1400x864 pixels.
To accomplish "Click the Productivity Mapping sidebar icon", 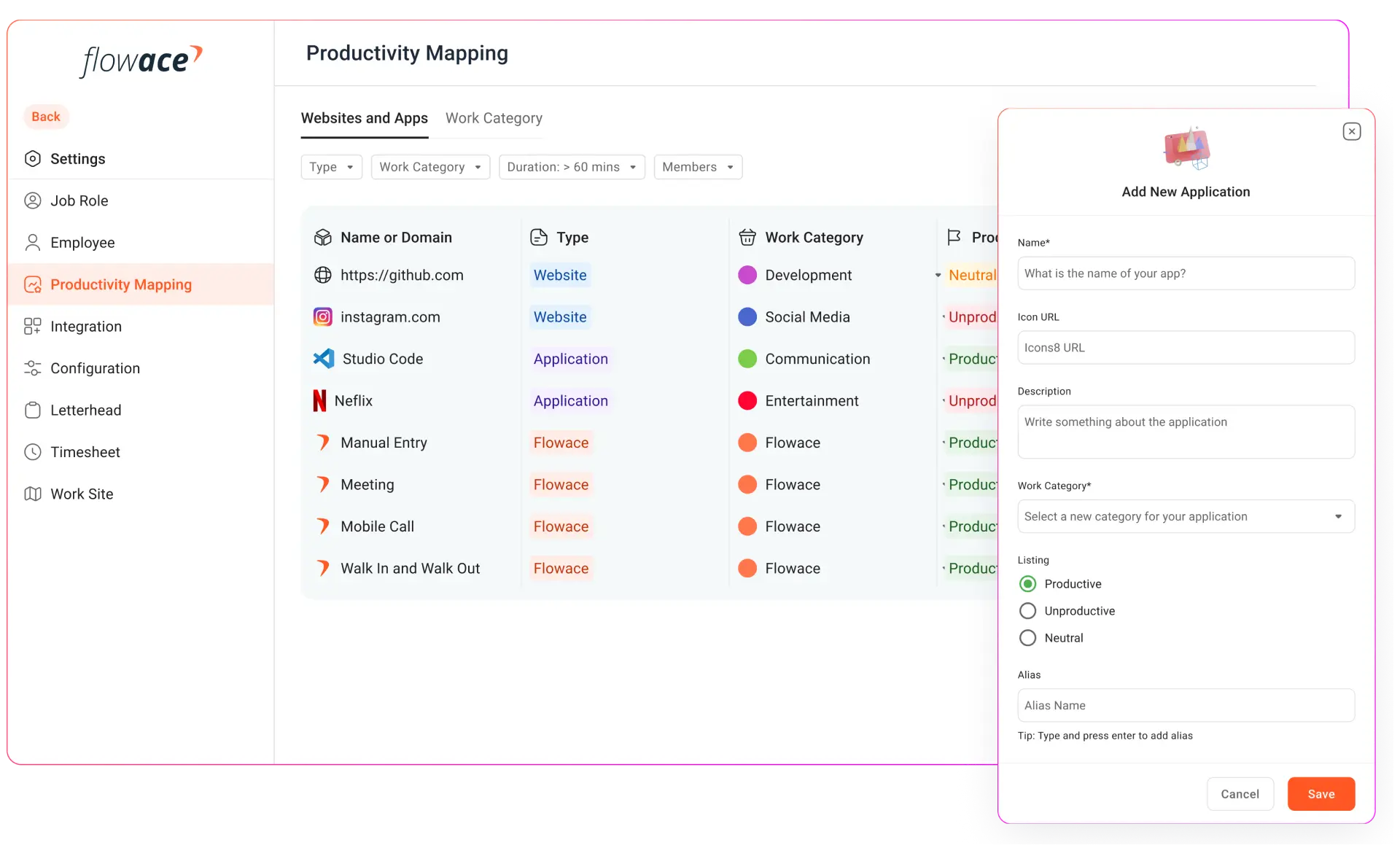I will coord(33,284).
